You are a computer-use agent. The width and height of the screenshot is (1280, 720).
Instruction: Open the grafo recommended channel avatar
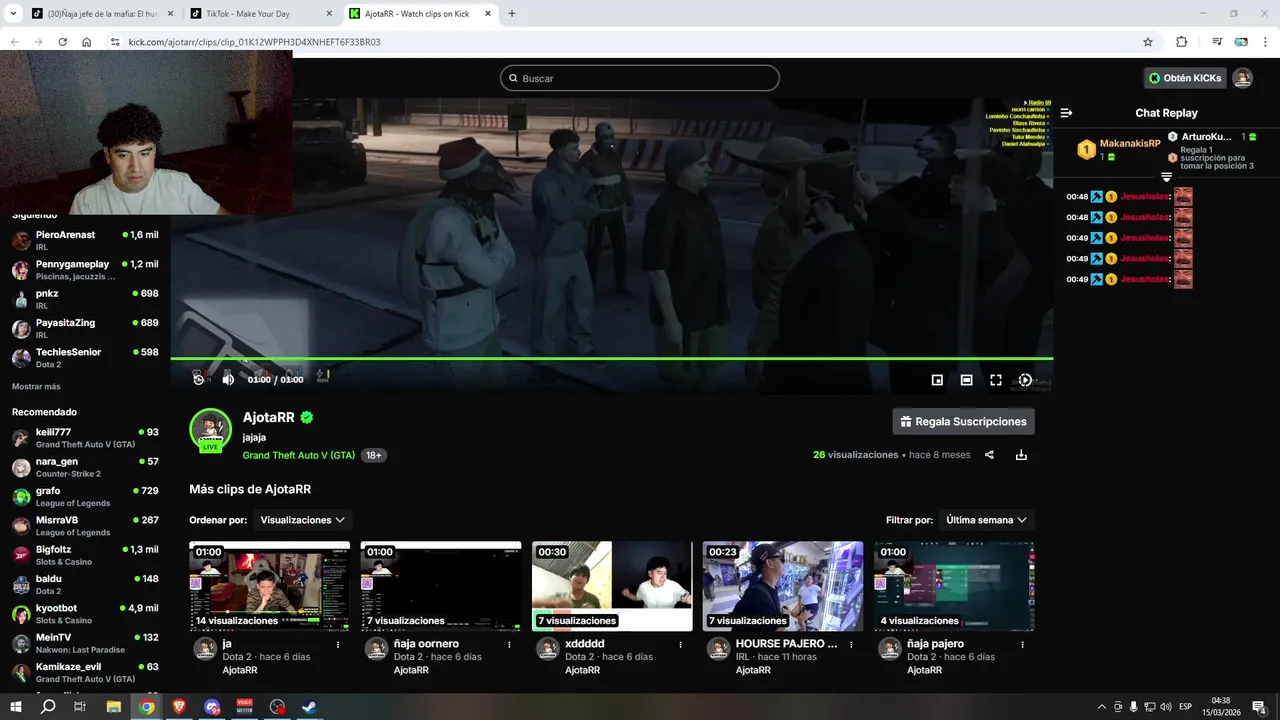[x=20, y=496]
